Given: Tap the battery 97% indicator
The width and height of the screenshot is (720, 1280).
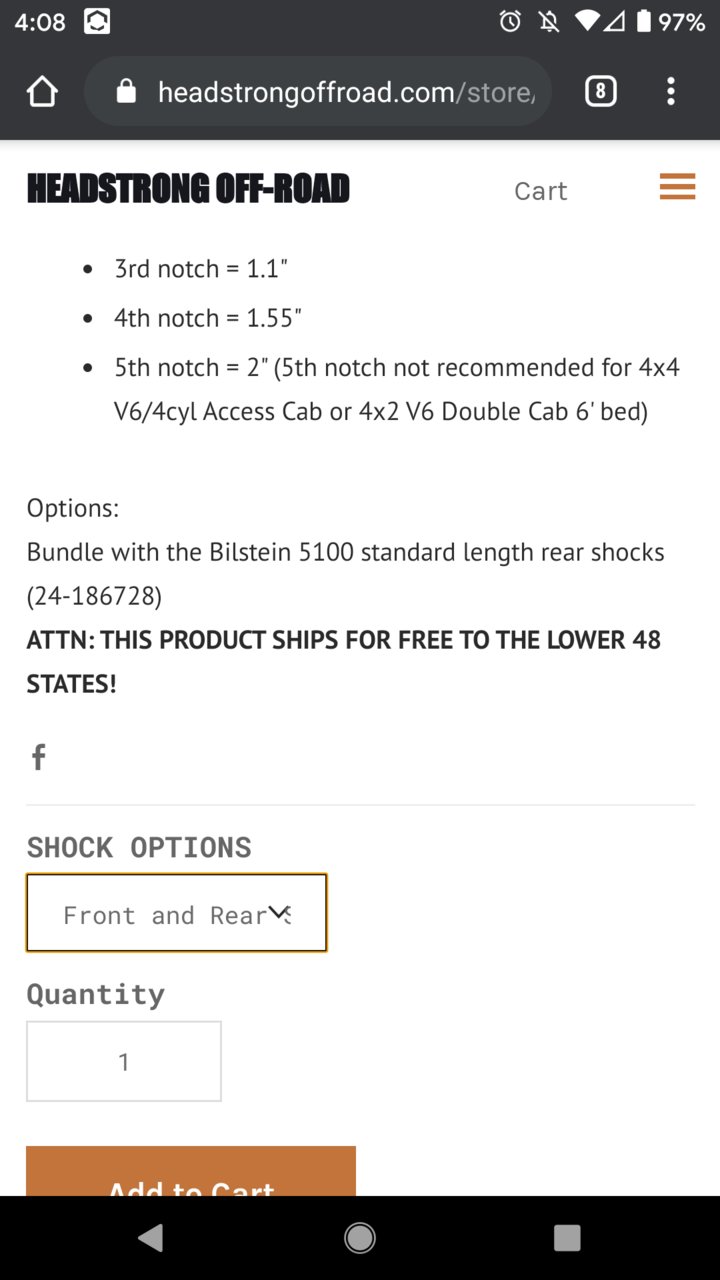Looking at the screenshot, I should pyautogui.click(x=671, y=21).
